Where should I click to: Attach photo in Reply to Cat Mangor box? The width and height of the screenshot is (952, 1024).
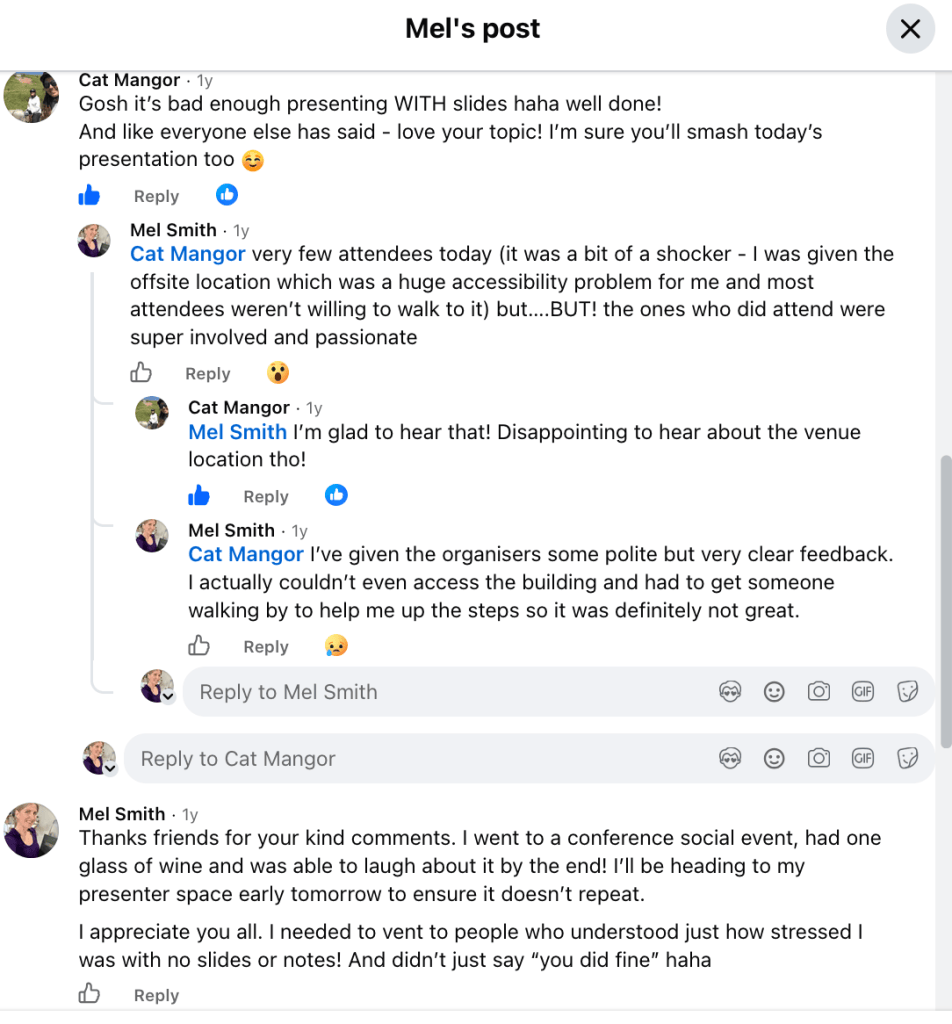pyautogui.click(x=818, y=758)
